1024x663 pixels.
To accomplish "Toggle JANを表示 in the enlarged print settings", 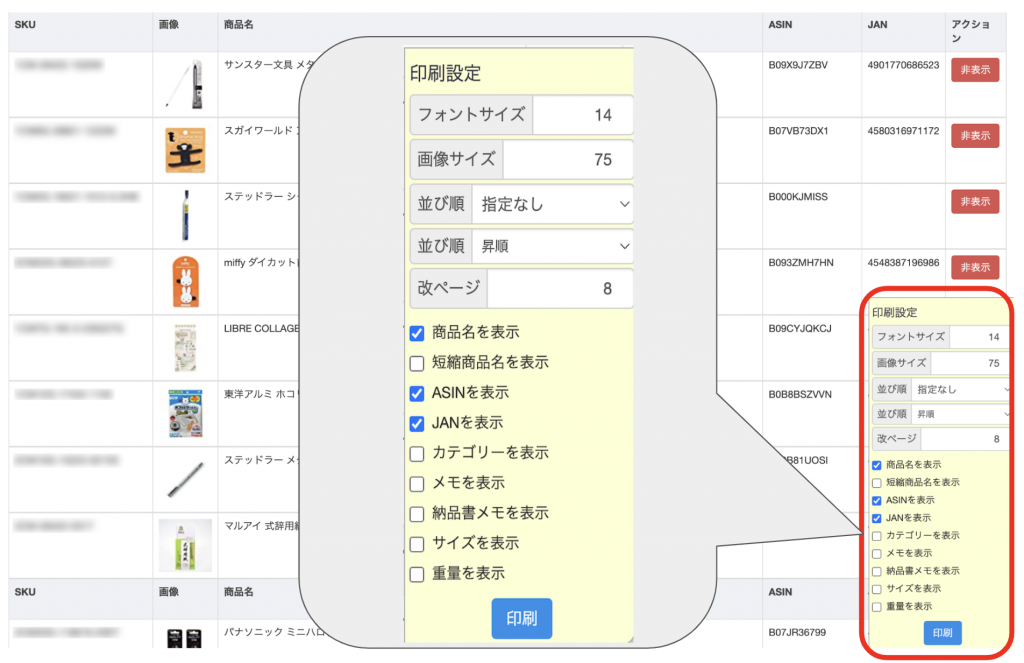I will tap(417, 423).
